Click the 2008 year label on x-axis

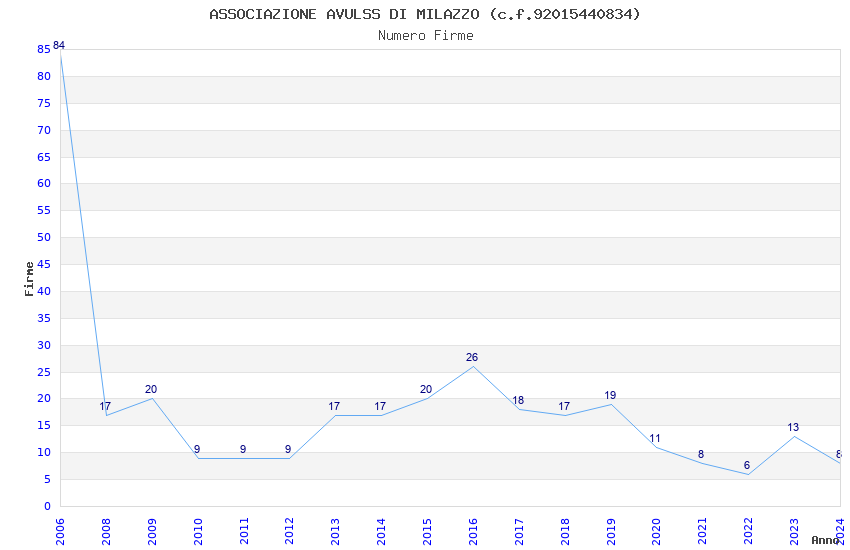[106, 532]
